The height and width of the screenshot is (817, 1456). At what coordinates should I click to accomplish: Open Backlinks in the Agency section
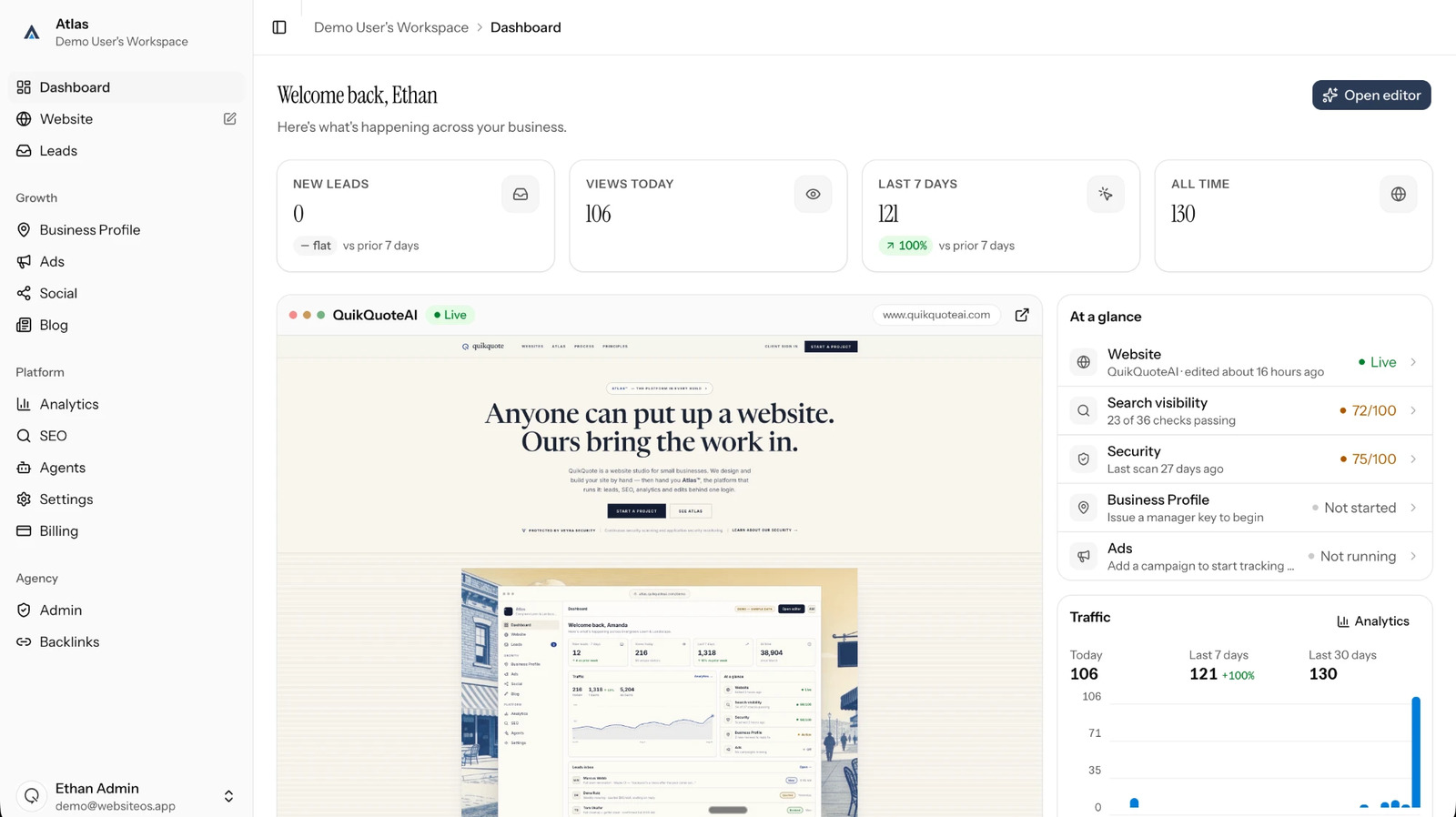(x=126, y=642)
